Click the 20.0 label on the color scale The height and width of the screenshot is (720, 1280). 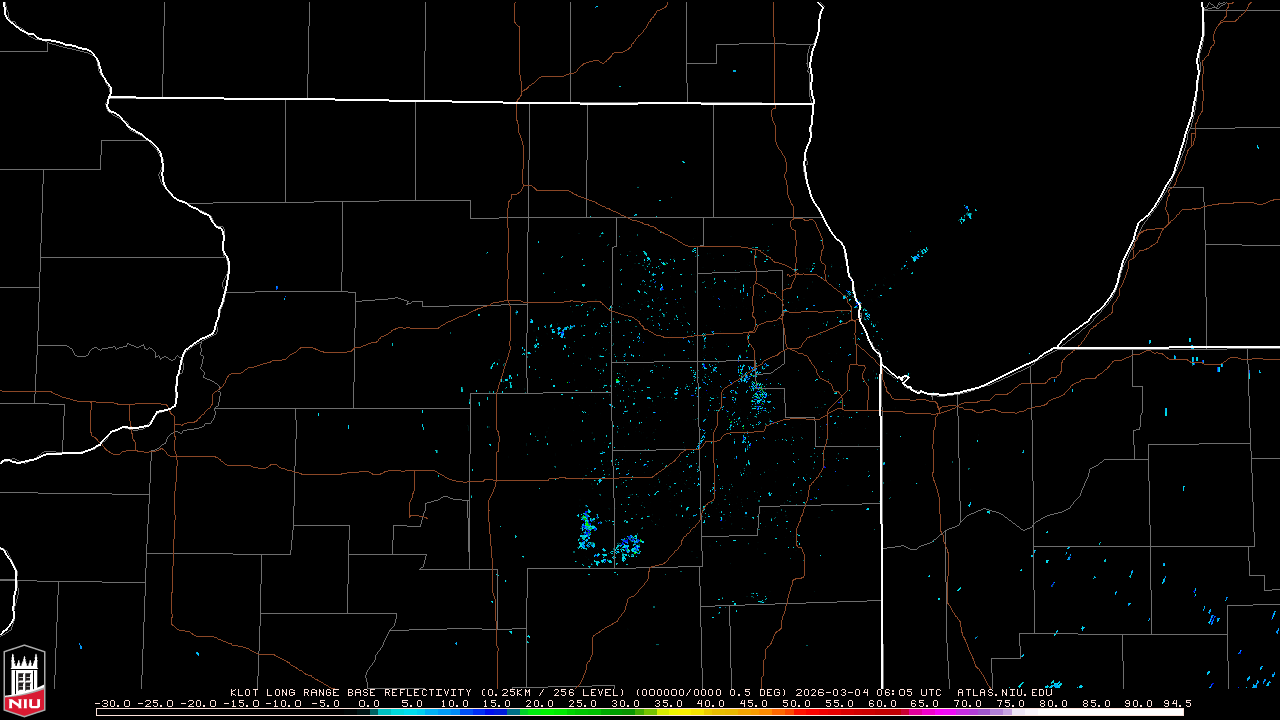539,703
